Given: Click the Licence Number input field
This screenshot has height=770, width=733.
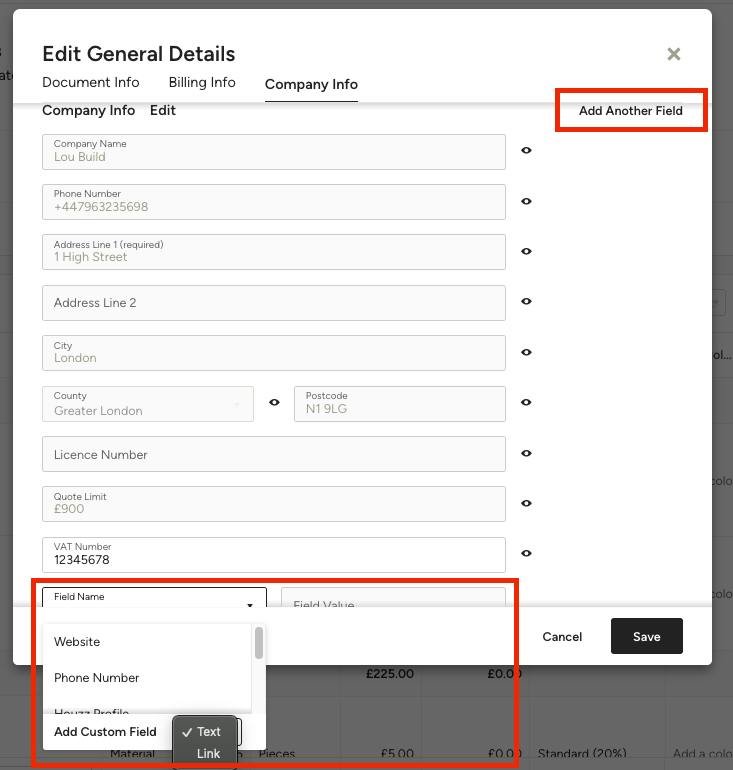Looking at the screenshot, I should [273, 454].
